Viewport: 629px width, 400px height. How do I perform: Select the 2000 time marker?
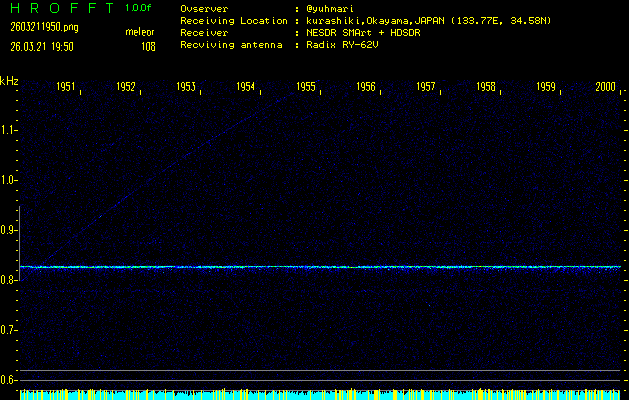point(605,87)
